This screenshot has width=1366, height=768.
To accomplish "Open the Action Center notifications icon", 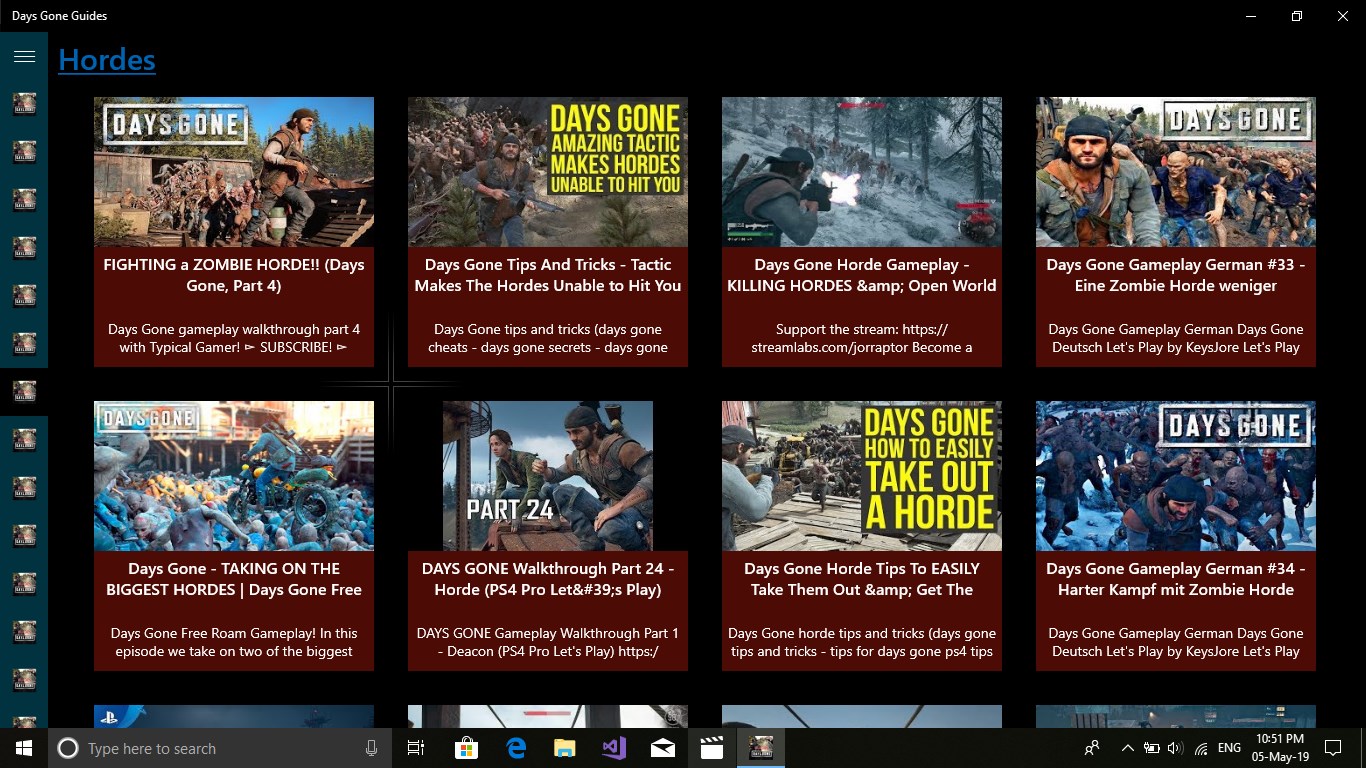I will click(x=1333, y=748).
